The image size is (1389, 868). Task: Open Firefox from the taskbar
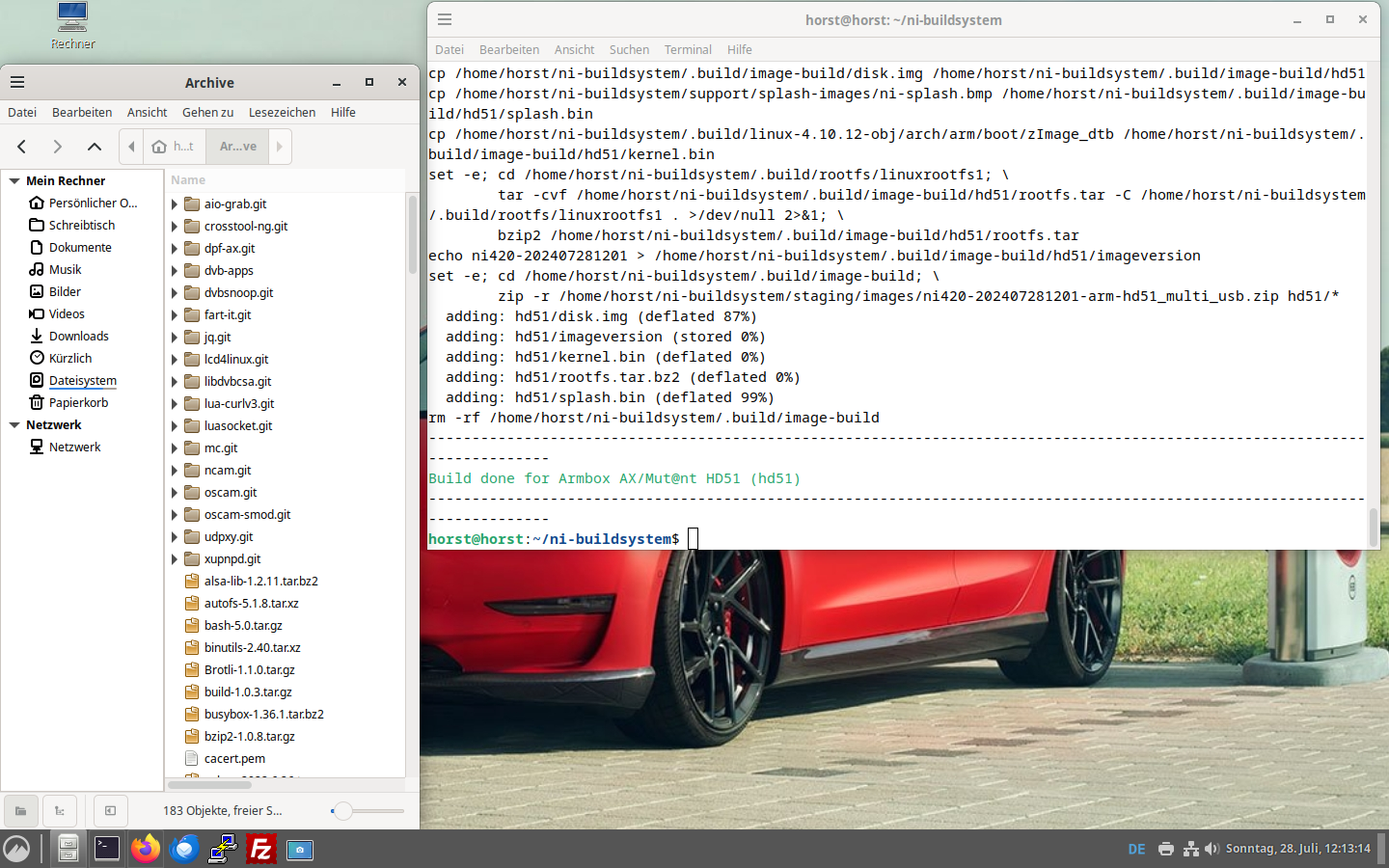coord(146,849)
